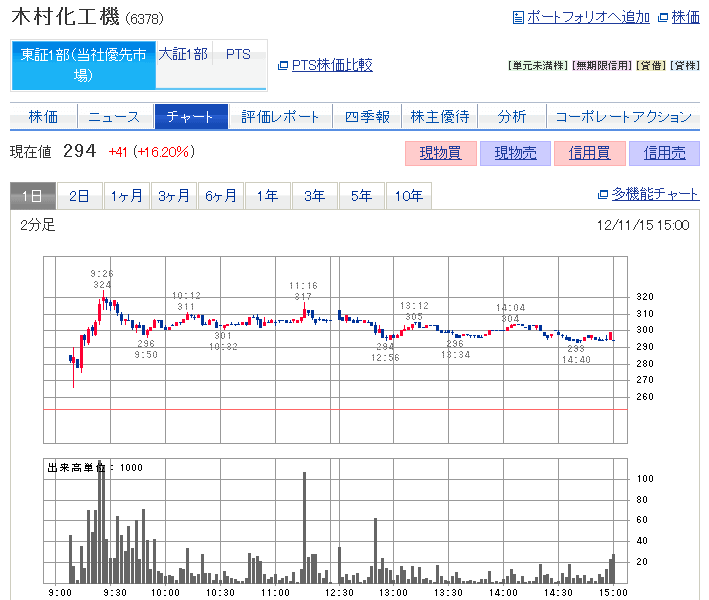This screenshot has height=600, width=709.
Task: Open the 株主優待 tab
Action: point(440,117)
